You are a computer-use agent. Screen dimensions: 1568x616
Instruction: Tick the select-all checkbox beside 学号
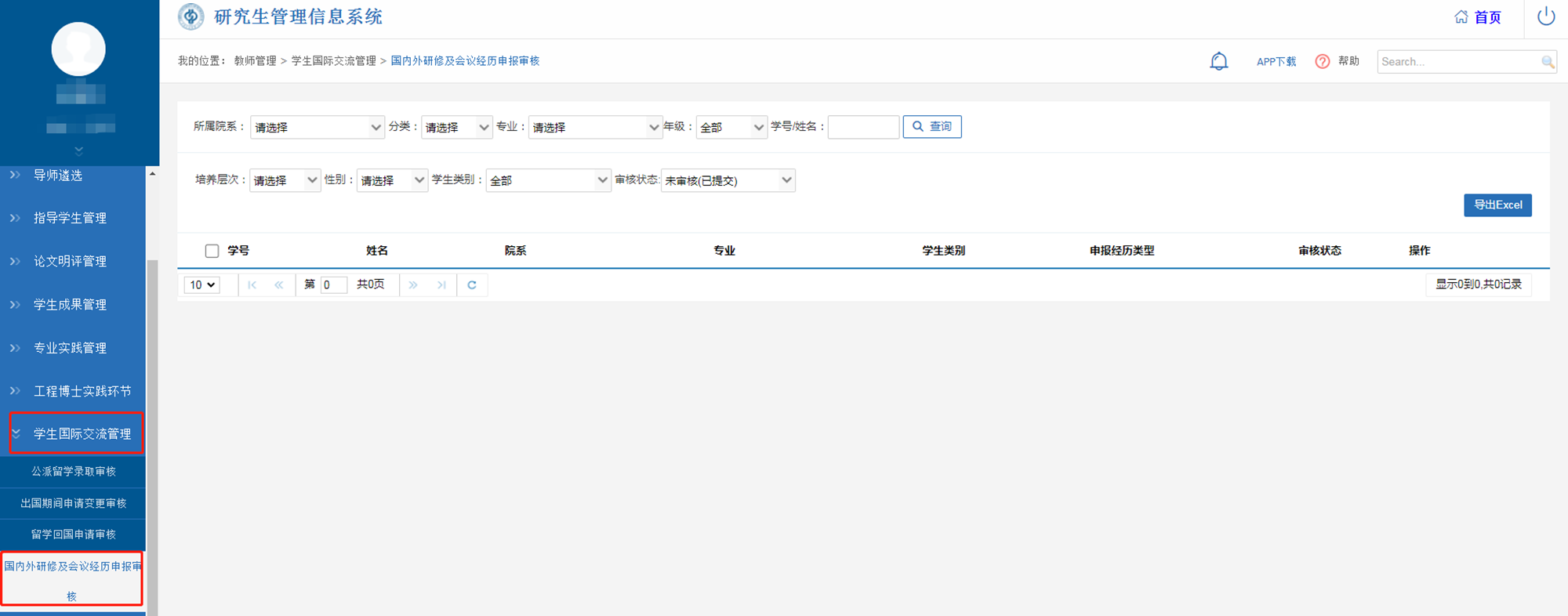212,251
